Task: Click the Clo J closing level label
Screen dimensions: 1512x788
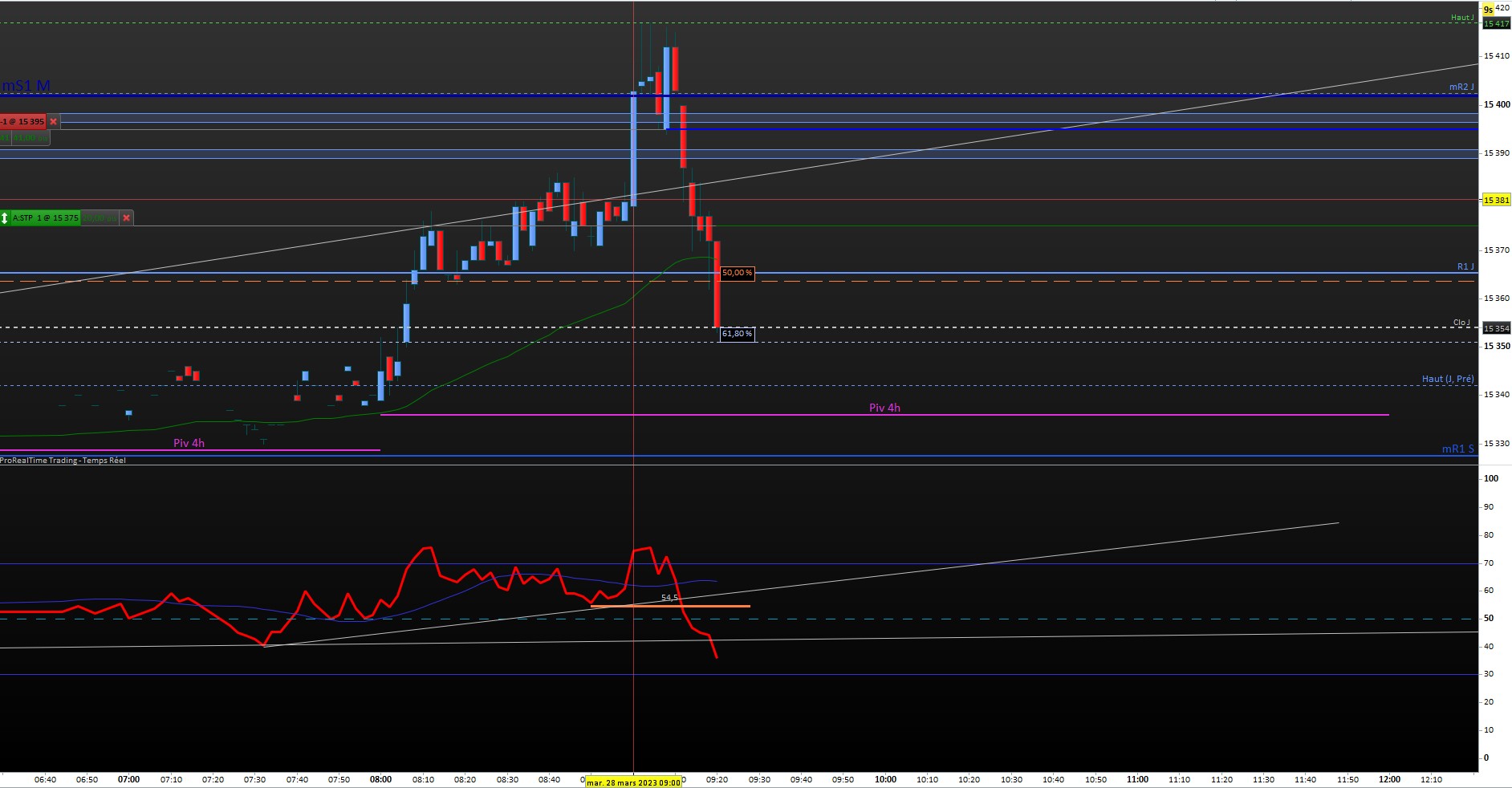Action: pos(1461,323)
